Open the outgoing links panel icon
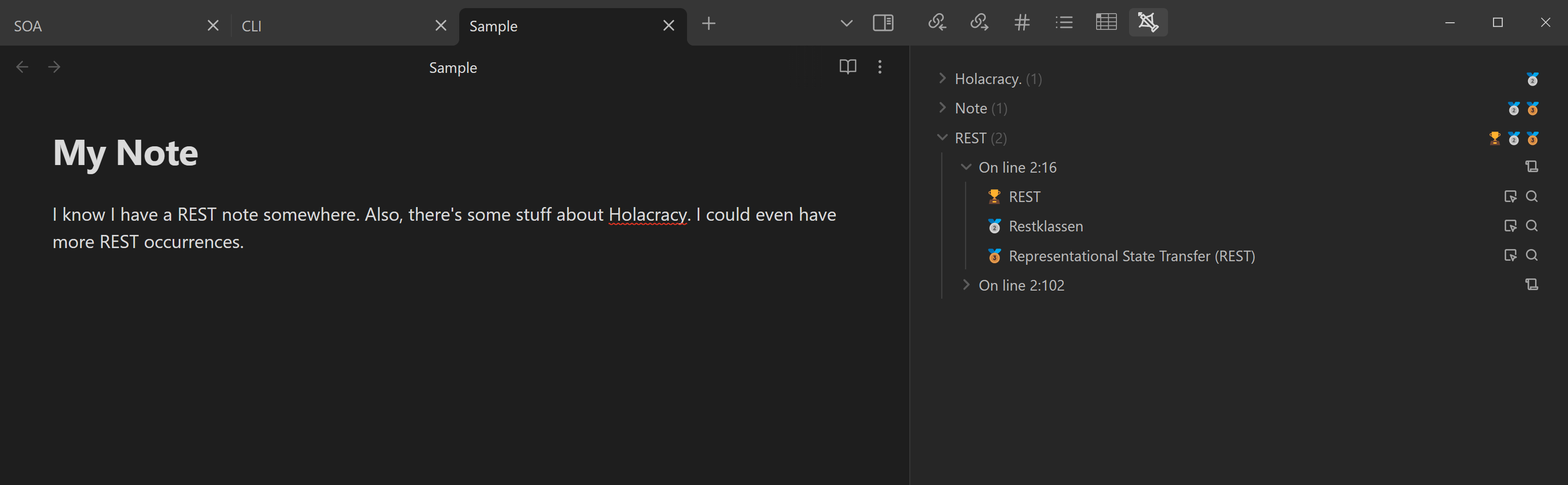 pyautogui.click(x=979, y=23)
